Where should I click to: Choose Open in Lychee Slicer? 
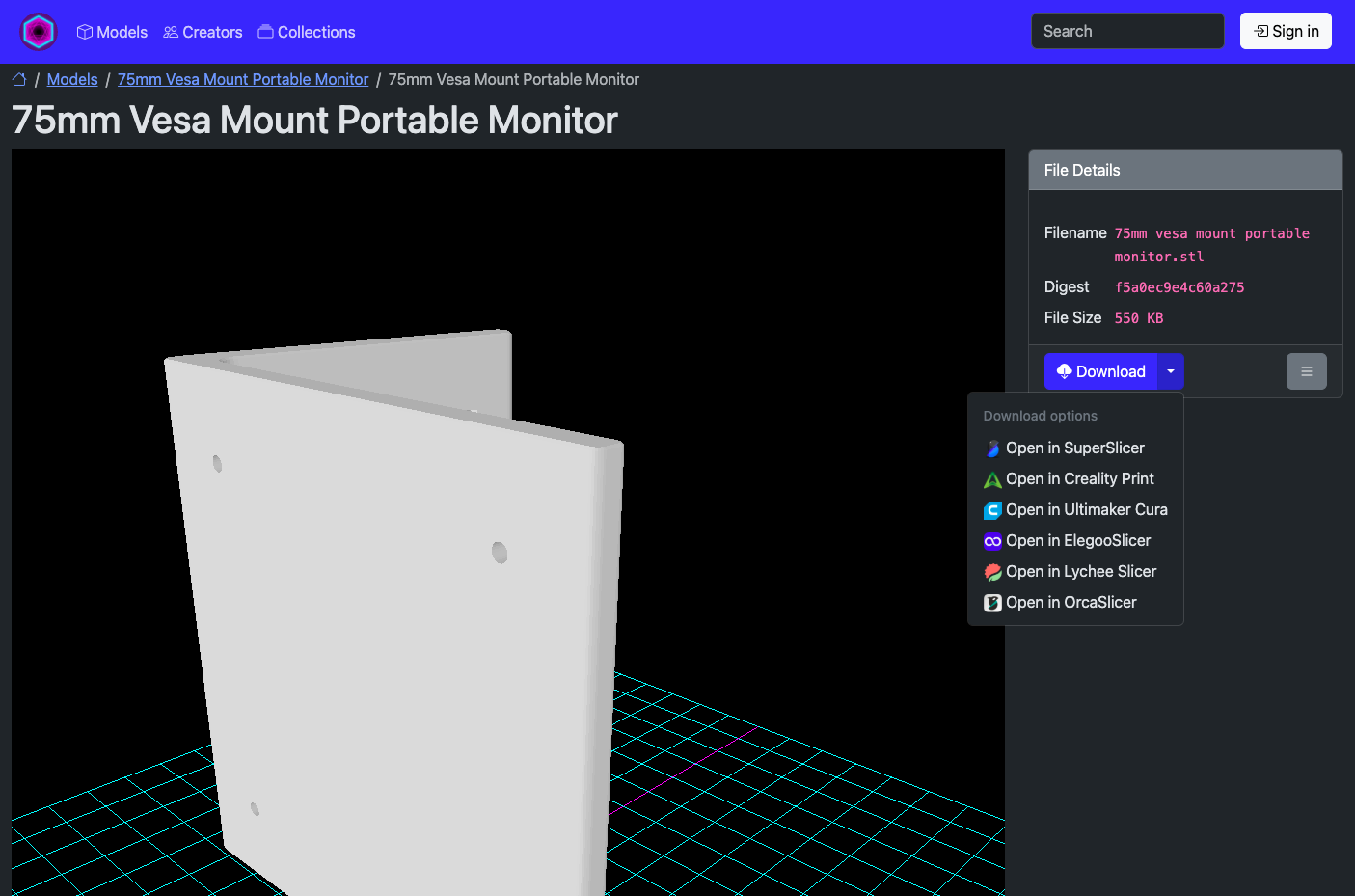point(1075,571)
